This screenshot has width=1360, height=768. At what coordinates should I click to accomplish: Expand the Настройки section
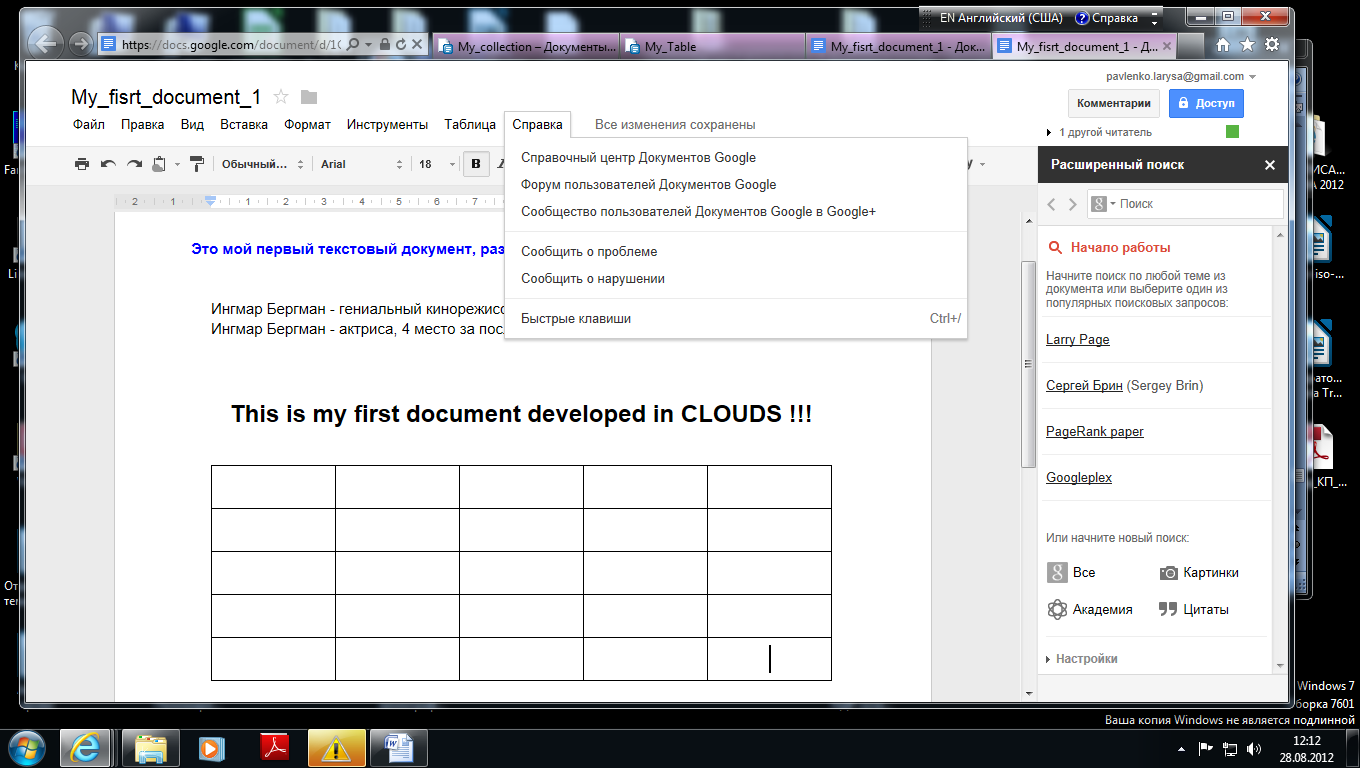coord(1082,659)
